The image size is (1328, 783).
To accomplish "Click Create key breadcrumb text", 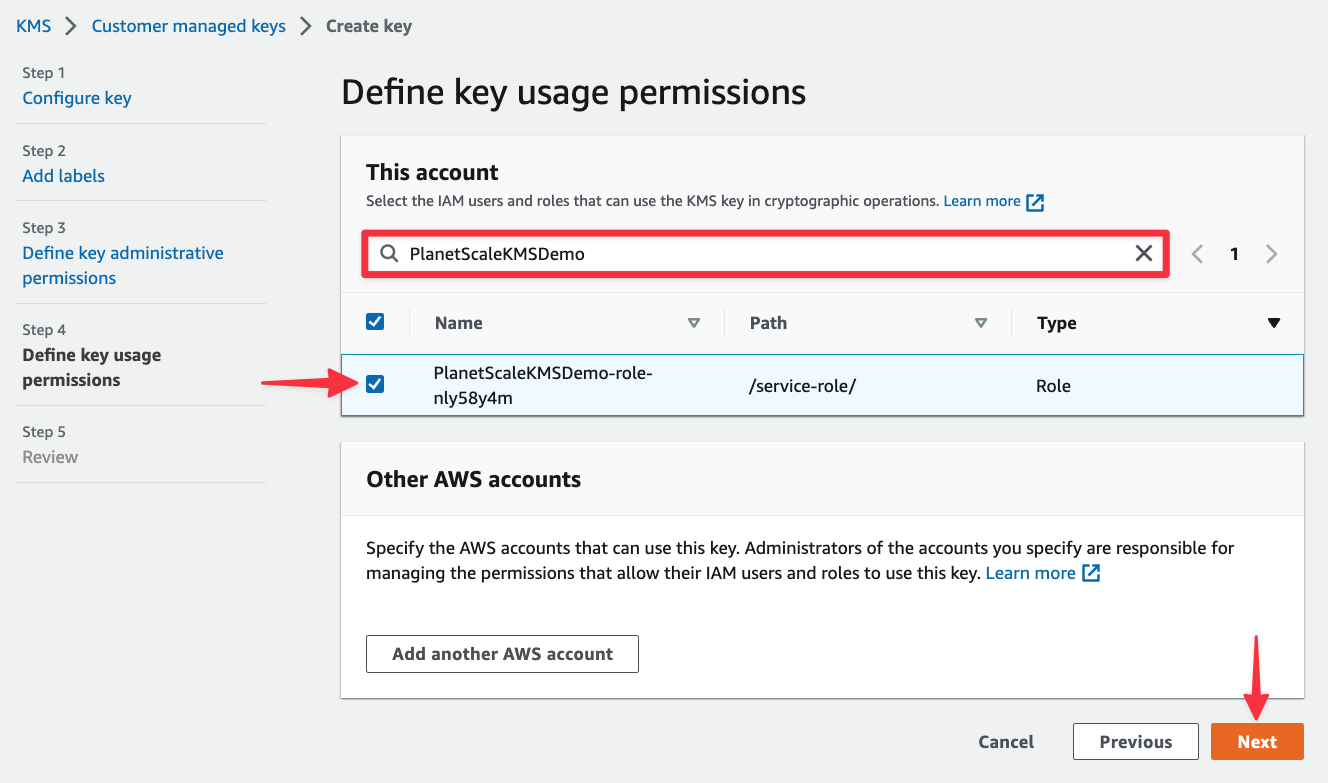I will 369,26.
